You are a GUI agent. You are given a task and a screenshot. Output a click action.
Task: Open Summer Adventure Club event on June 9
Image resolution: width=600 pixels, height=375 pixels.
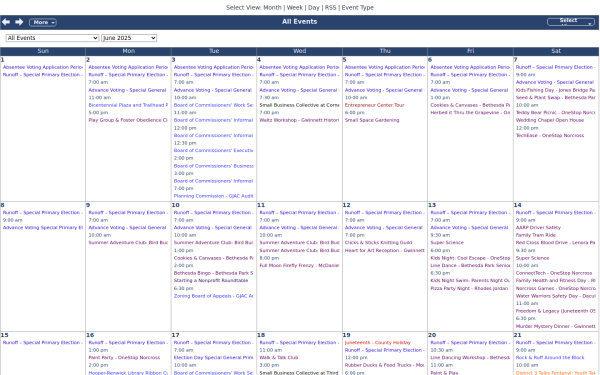128,243
